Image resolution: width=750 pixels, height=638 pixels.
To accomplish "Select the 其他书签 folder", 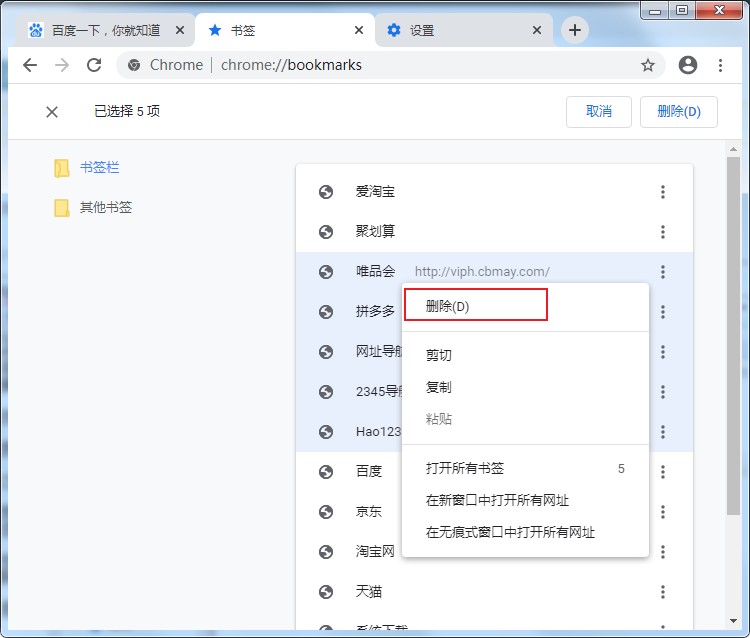I will (x=106, y=207).
